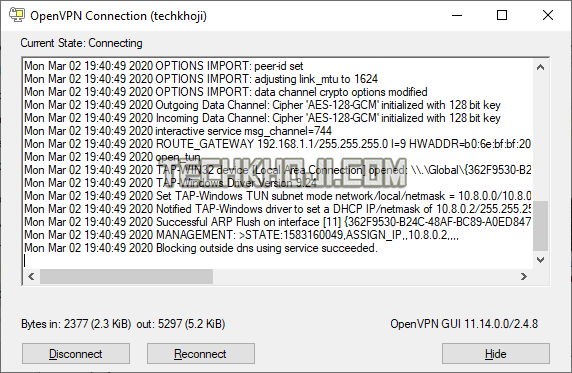572x373 pixels.
Task: Close the OpenVPN Connection window
Action: coord(548,15)
